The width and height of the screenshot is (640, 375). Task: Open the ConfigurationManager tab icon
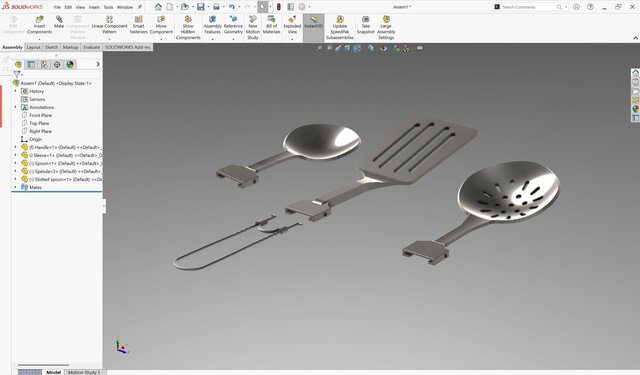click(44, 64)
